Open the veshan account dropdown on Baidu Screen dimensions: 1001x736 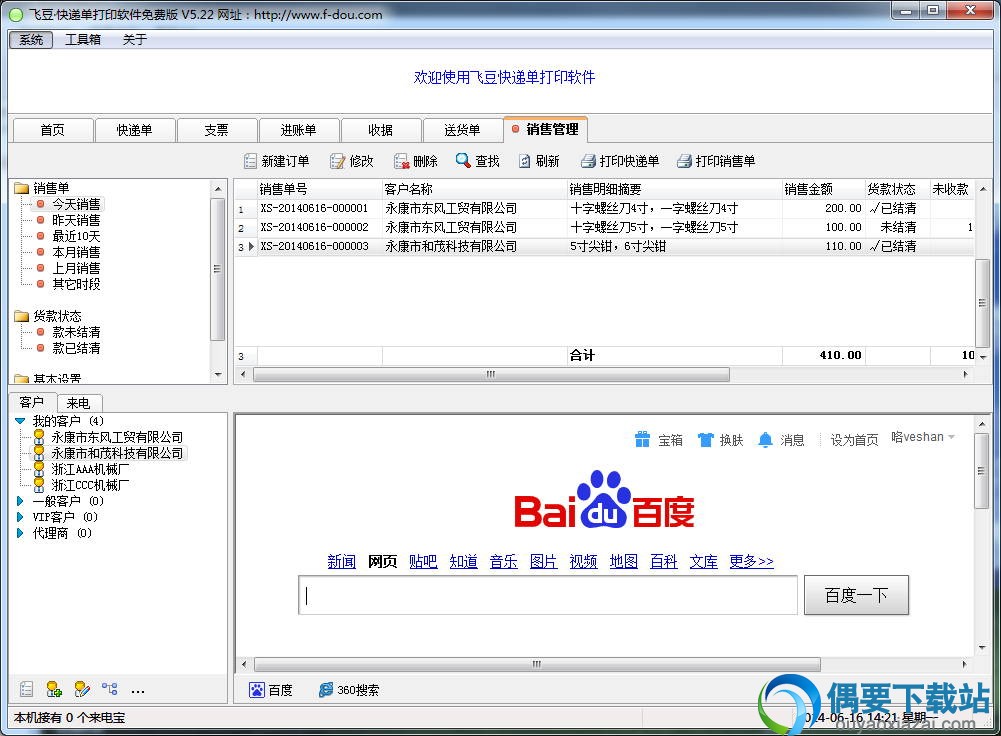click(x=923, y=437)
